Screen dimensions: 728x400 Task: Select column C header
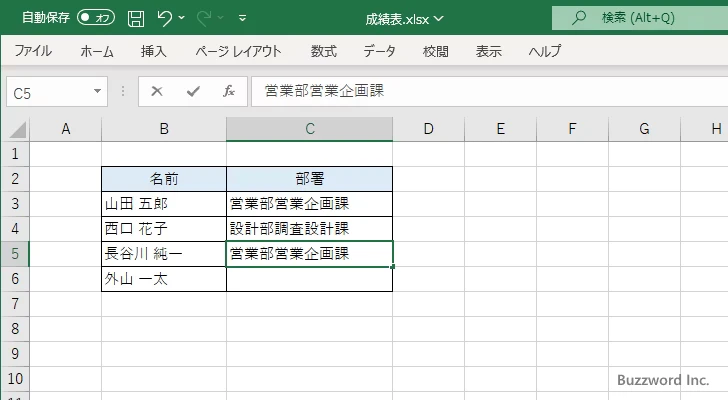(309, 129)
